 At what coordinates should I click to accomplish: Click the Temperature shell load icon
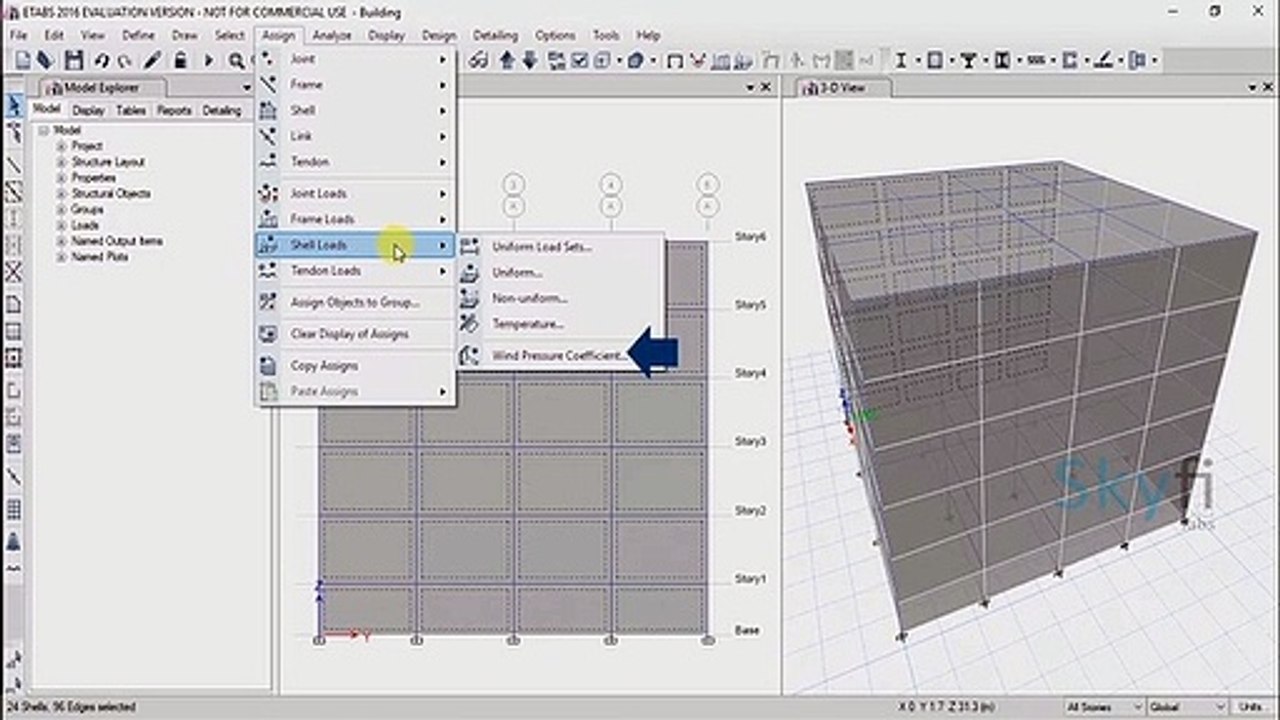[x=470, y=324]
